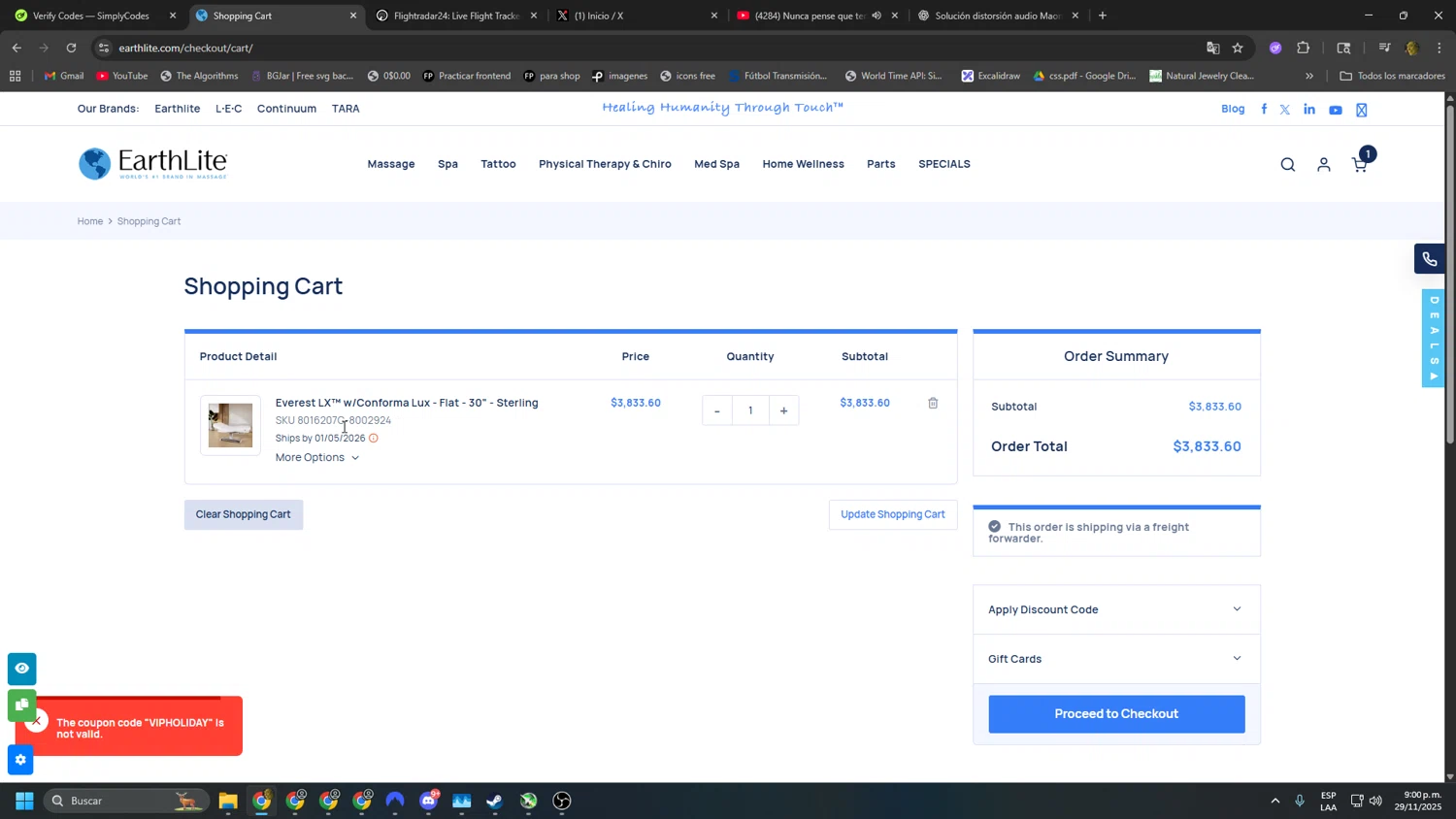This screenshot has height=819, width=1456.
Task: Bookmark page with star icon
Action: tap(1238, 48)
